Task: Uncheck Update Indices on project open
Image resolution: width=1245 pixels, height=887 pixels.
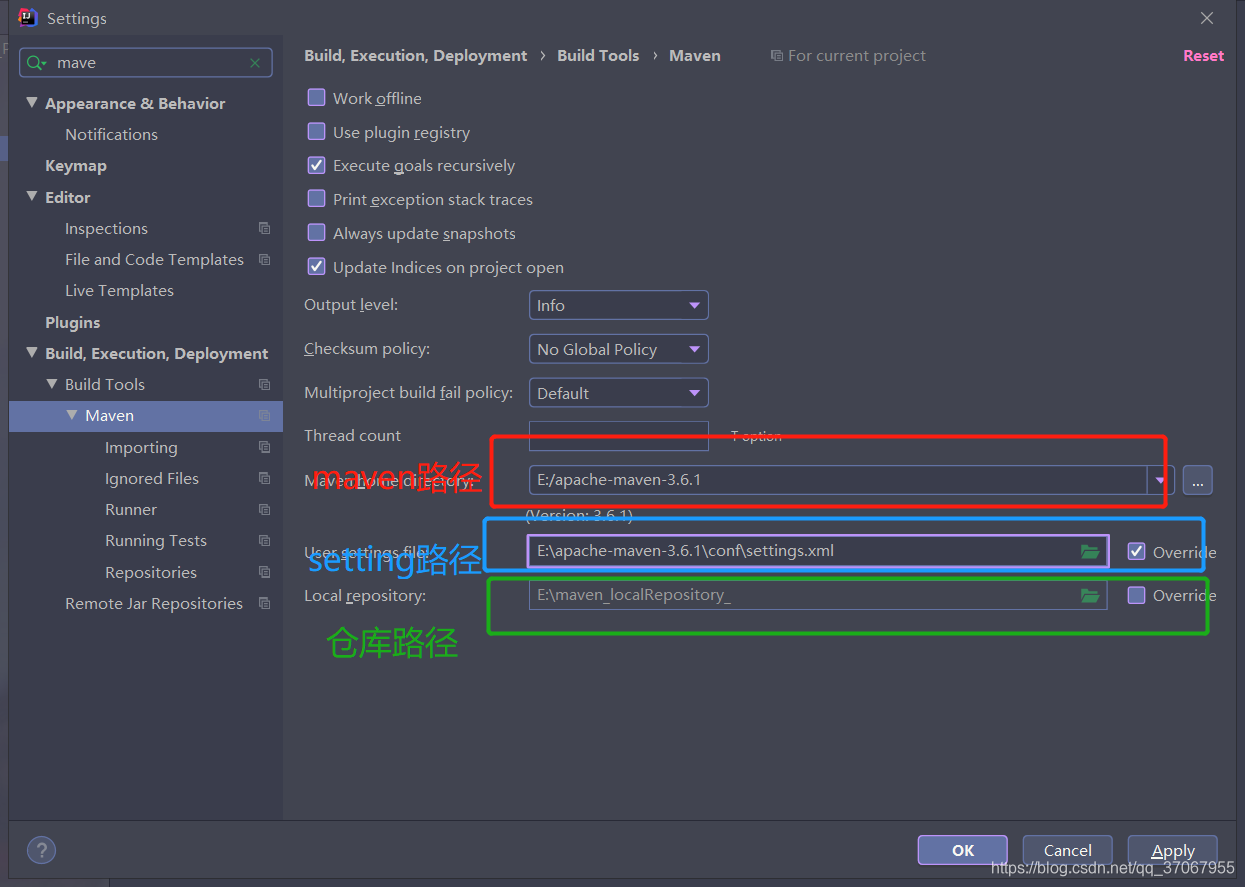Action: pos(316,267)
